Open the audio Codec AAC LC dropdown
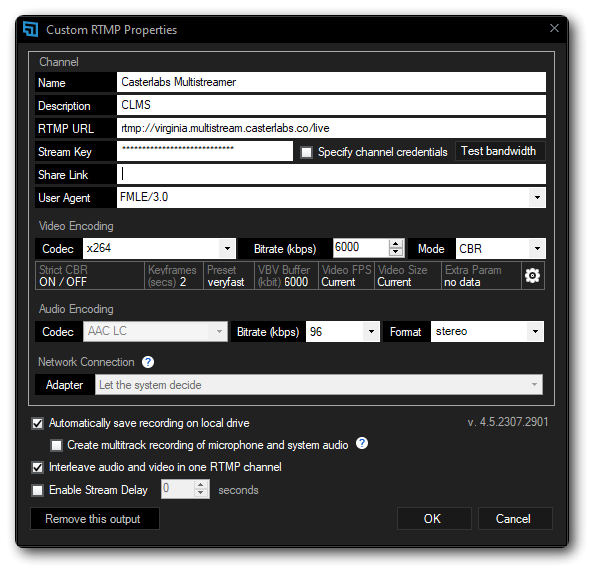589x568 pixels. pos(219,331)
